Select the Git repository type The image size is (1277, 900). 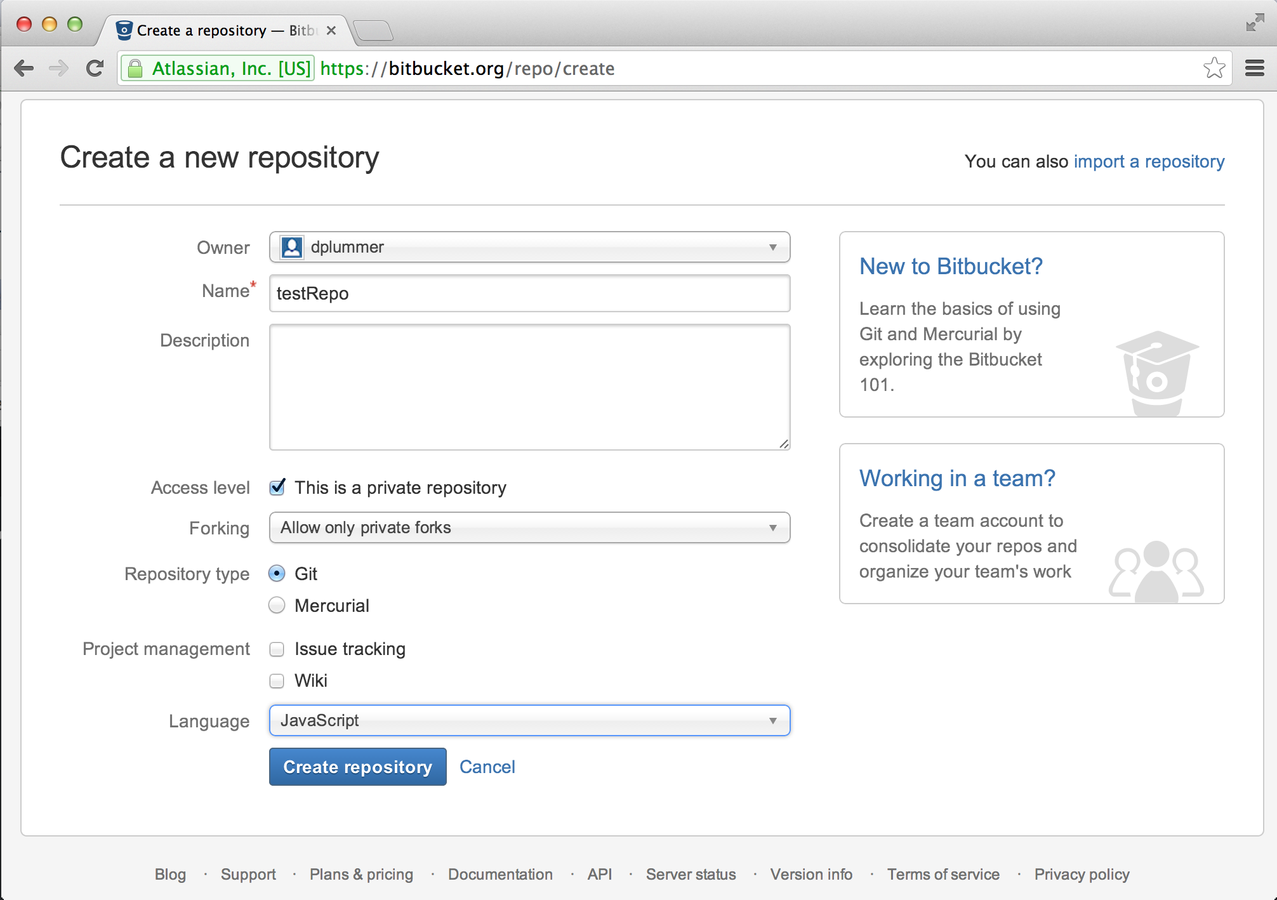pos(277,574)
